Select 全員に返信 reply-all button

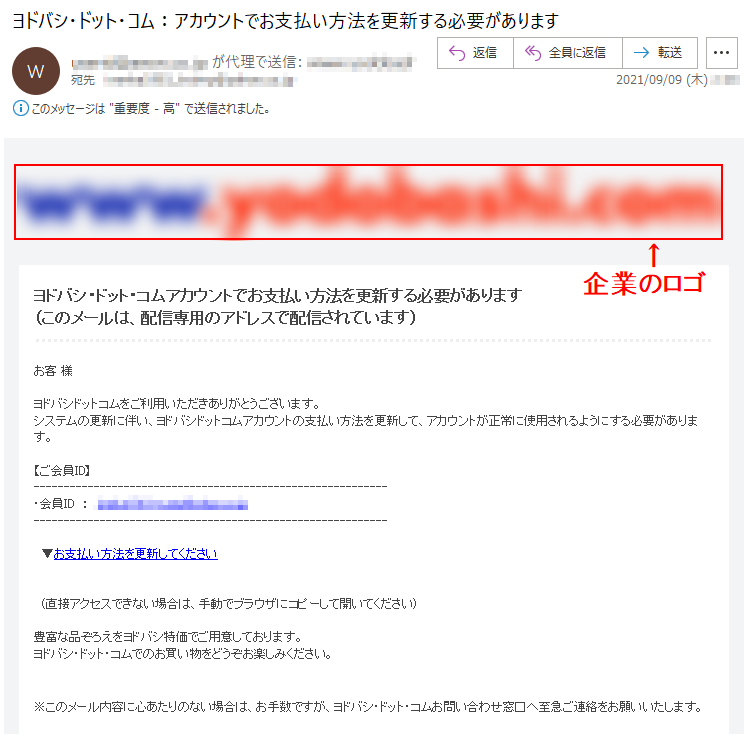pos(568,53)
